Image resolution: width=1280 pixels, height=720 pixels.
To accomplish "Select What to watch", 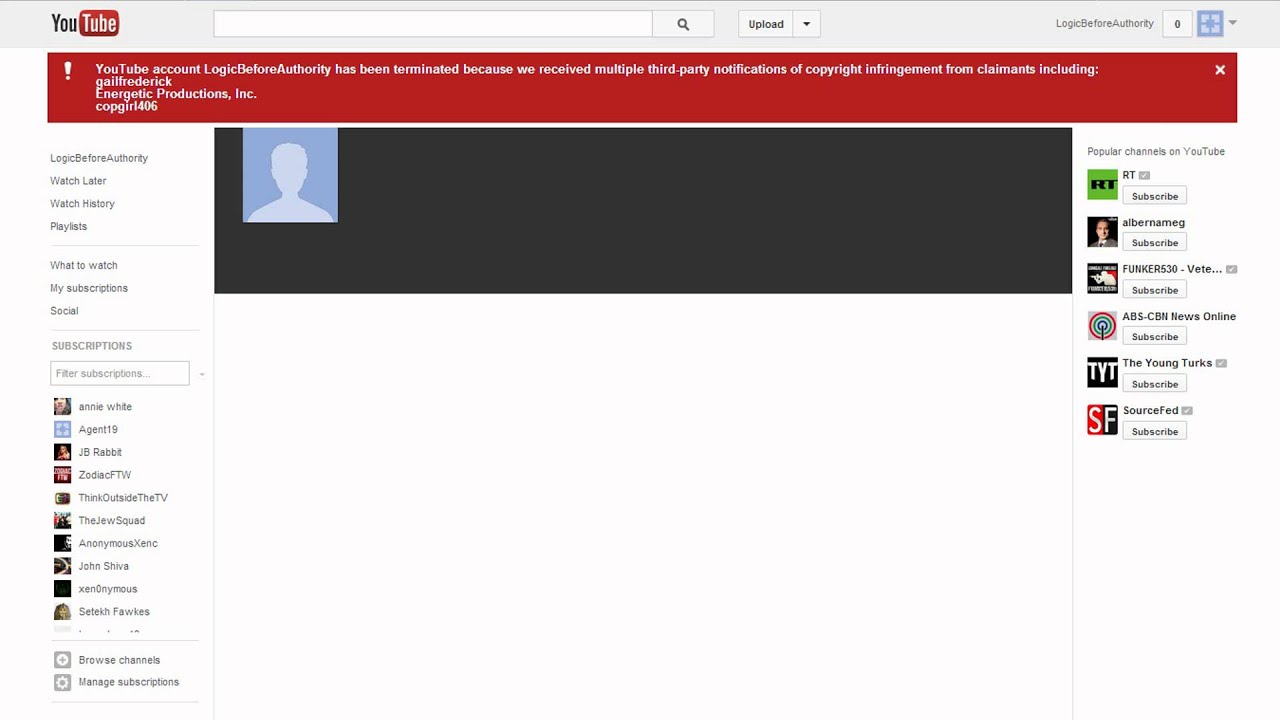I will coord(84,265).
